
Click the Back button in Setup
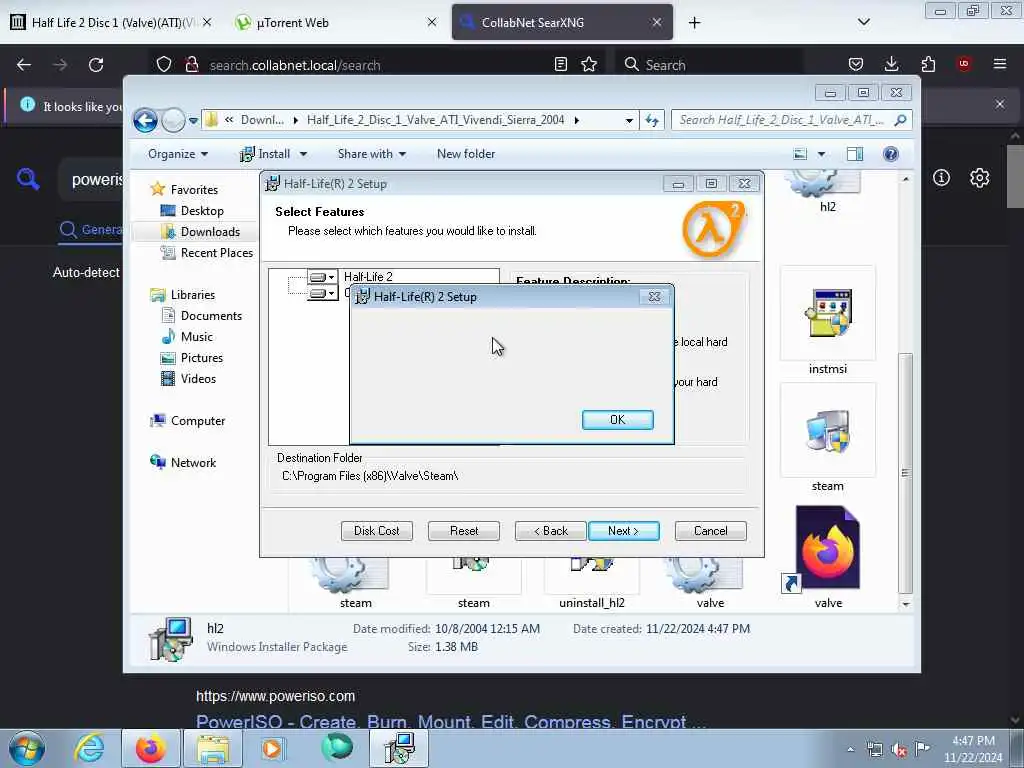click(x=550, y=531)
